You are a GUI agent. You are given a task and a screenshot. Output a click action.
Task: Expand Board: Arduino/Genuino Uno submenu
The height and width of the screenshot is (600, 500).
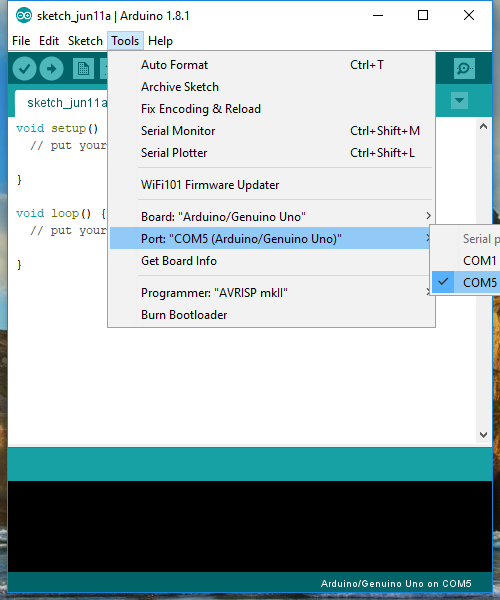272,217
